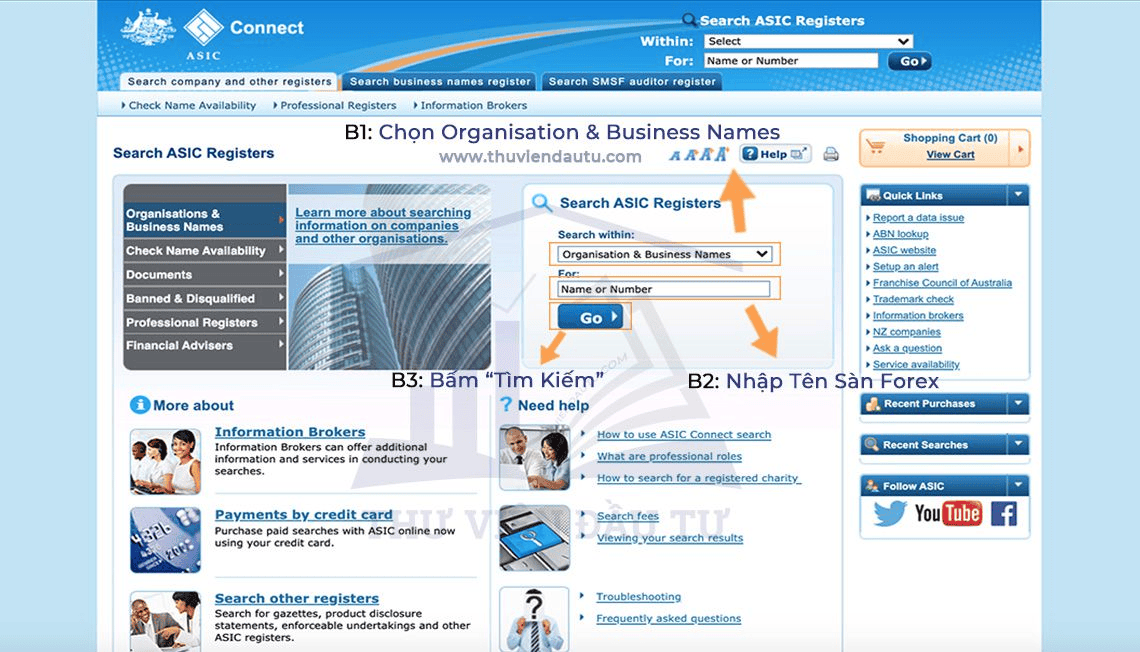This screenshot has width=1140, height=652.
Task: Click the Go button in search panel
Action: [590, 318]
